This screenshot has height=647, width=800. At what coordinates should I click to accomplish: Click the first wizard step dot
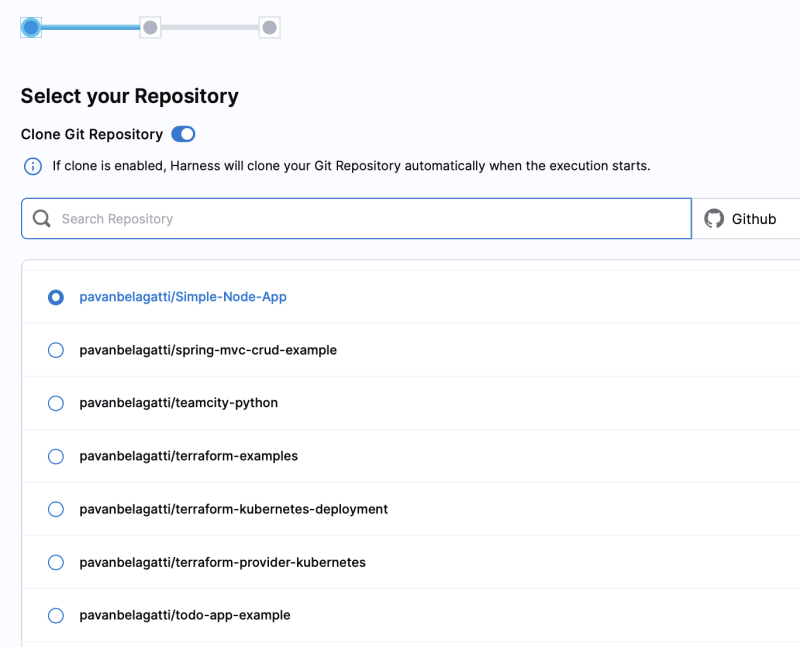31,27
